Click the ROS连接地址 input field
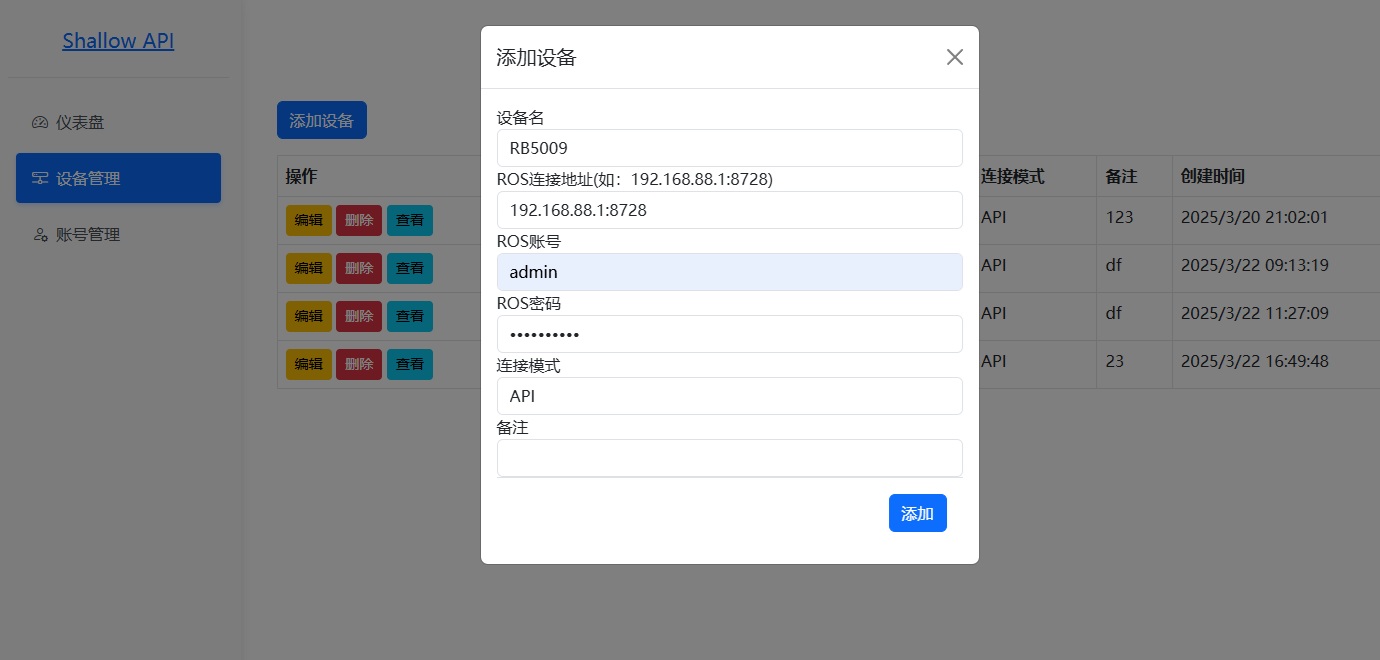1380x660 pixels. click(x=730, y=210)
